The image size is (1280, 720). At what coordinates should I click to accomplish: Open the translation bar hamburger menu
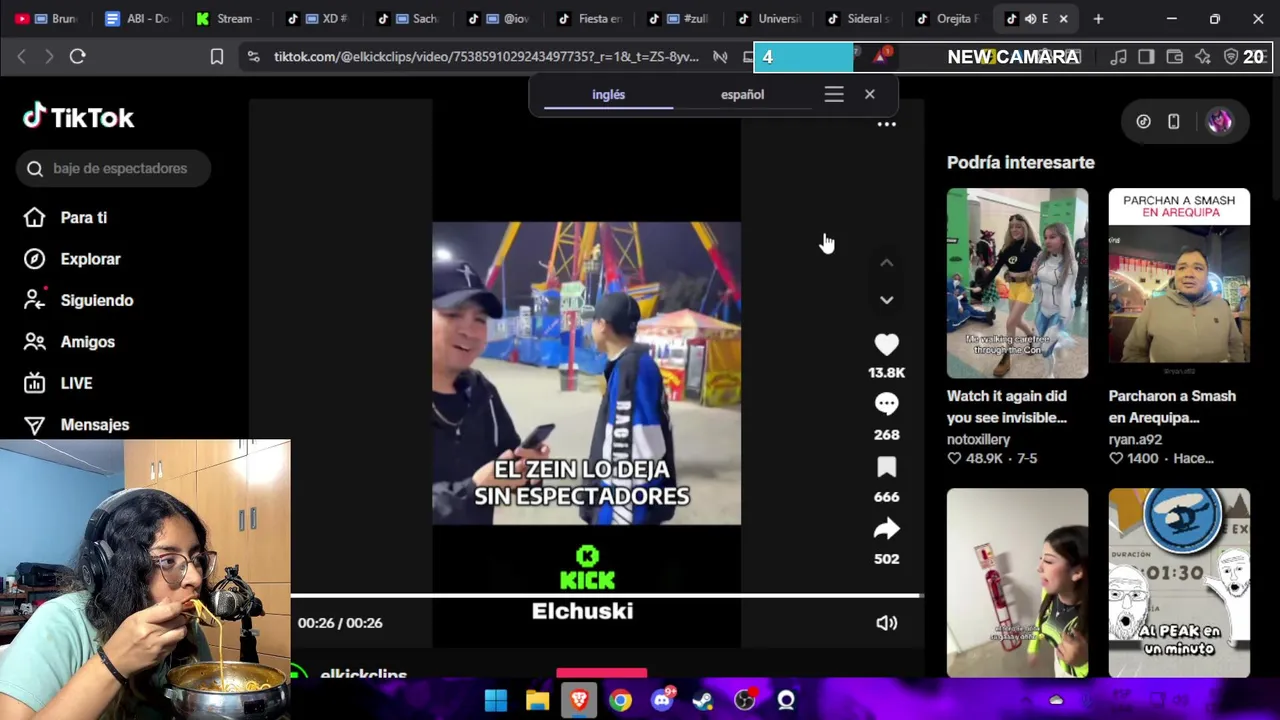point(834,94)
